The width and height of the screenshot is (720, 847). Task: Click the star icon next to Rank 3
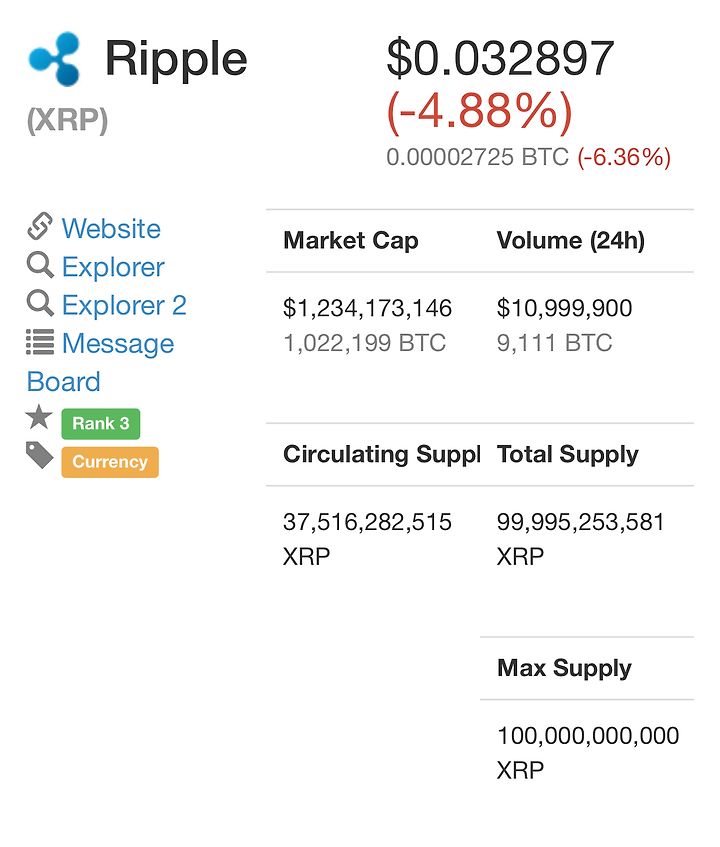39,417
